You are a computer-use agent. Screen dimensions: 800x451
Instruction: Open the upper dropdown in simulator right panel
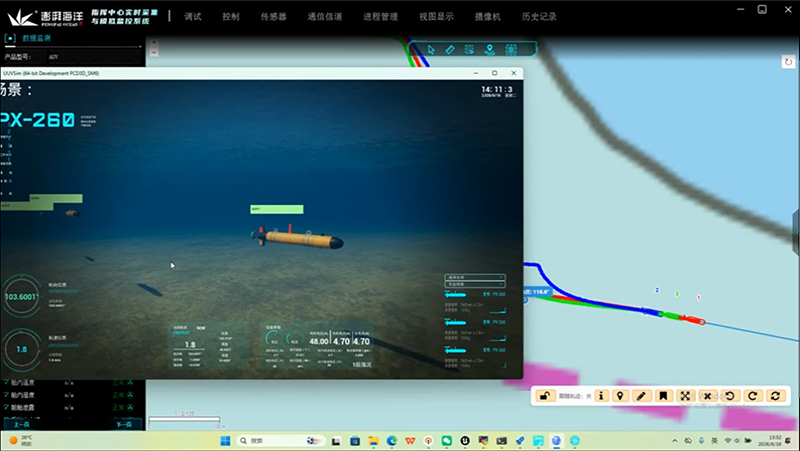475,278
